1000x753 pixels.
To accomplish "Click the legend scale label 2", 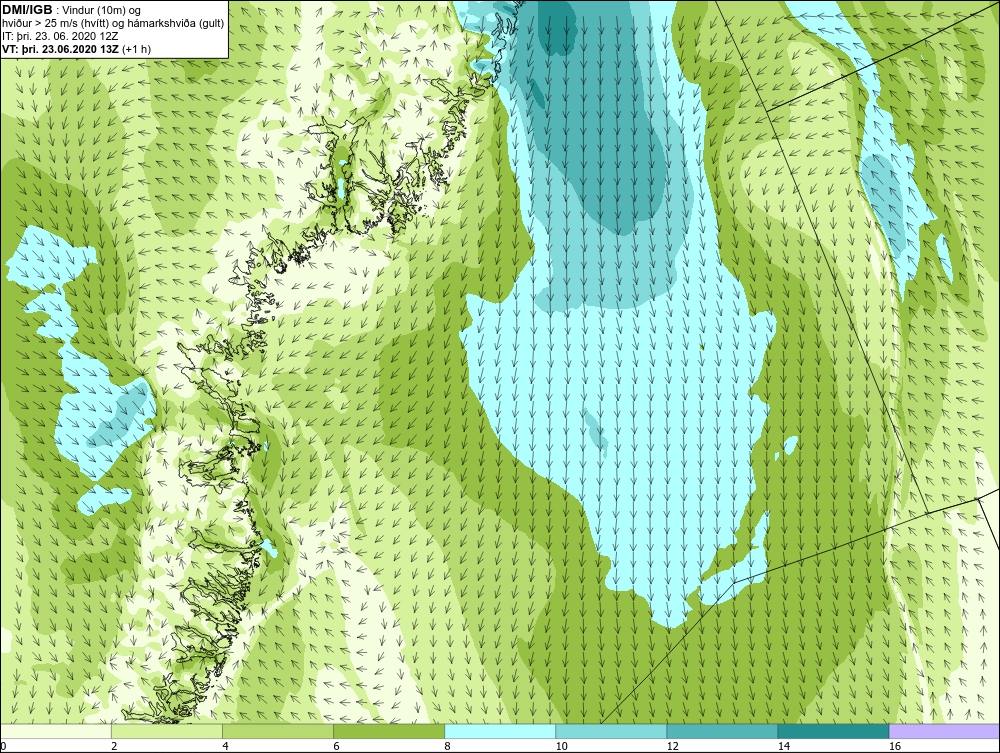I will click(x=114, y=746).
